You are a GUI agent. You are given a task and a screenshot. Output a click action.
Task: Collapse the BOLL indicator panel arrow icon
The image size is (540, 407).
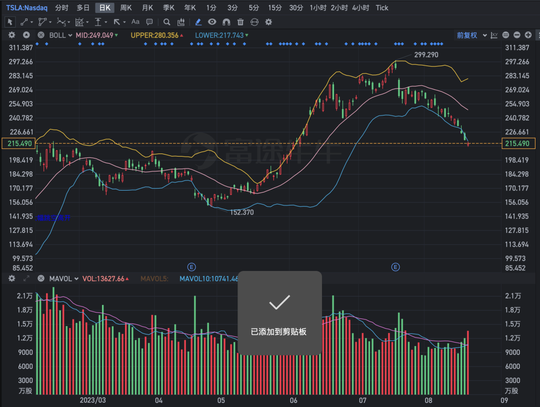point(27,35)
